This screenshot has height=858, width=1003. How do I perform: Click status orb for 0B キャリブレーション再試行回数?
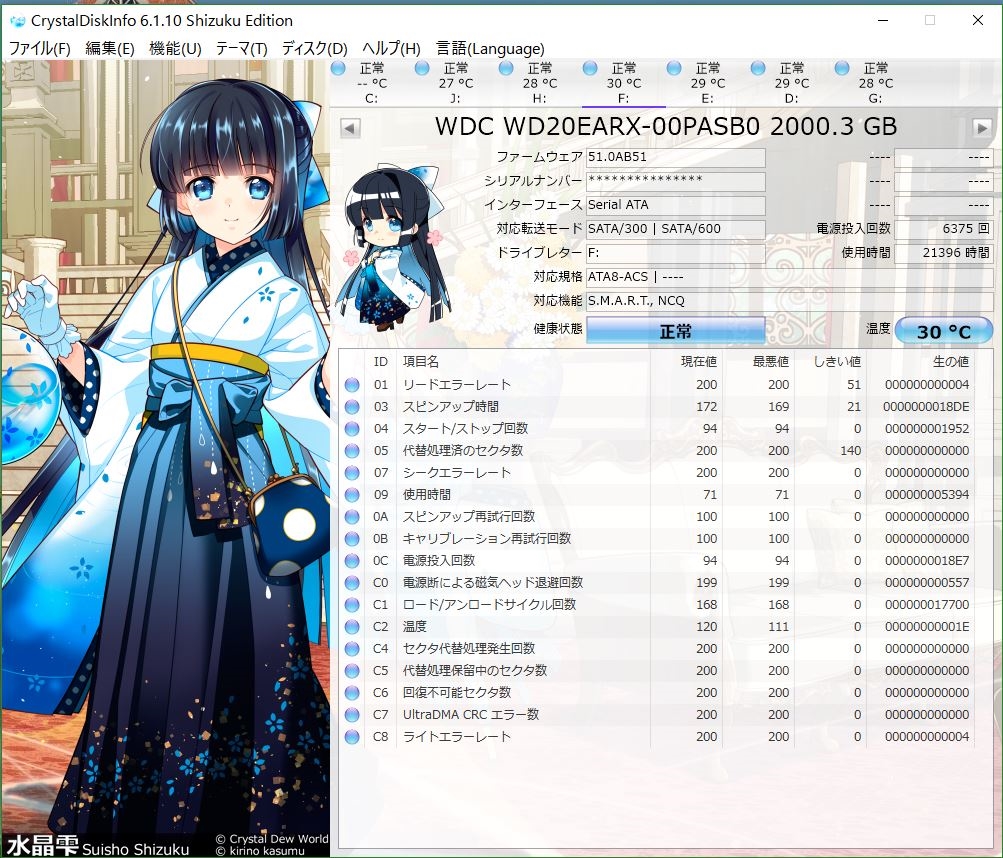click(x=352, y=539)
